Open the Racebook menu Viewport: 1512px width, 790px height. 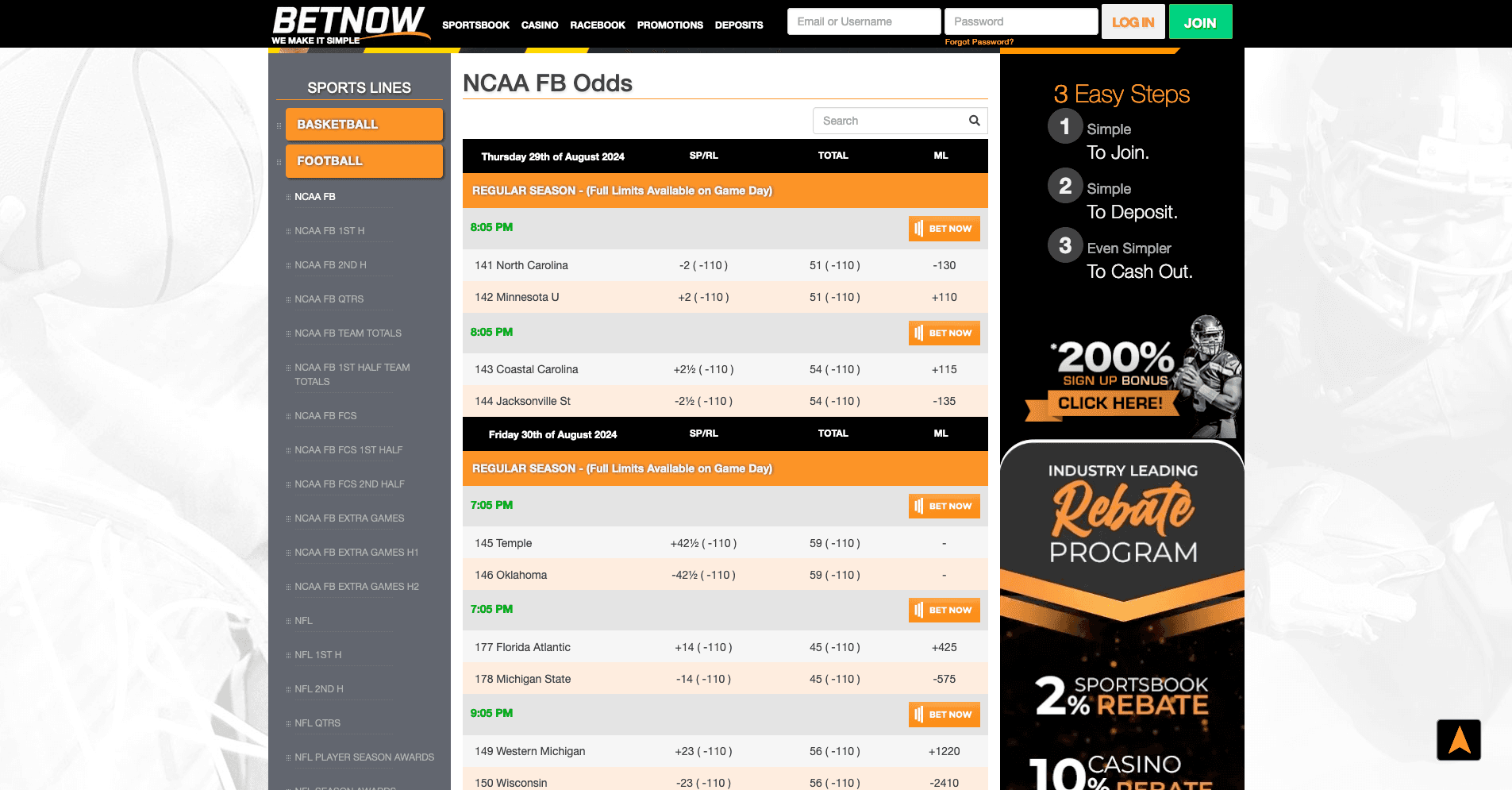598,25
